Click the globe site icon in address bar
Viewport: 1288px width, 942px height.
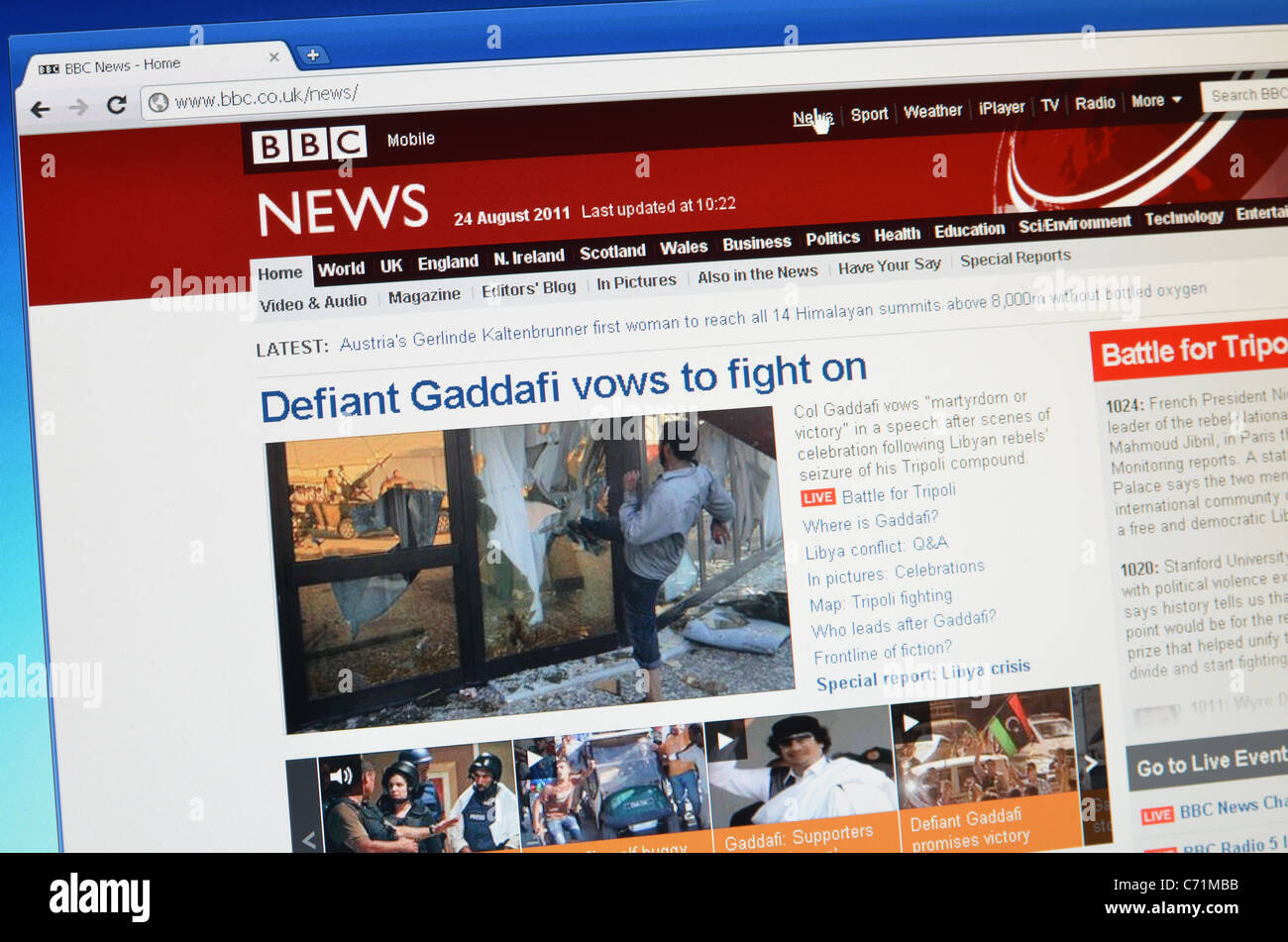point(159,102)
